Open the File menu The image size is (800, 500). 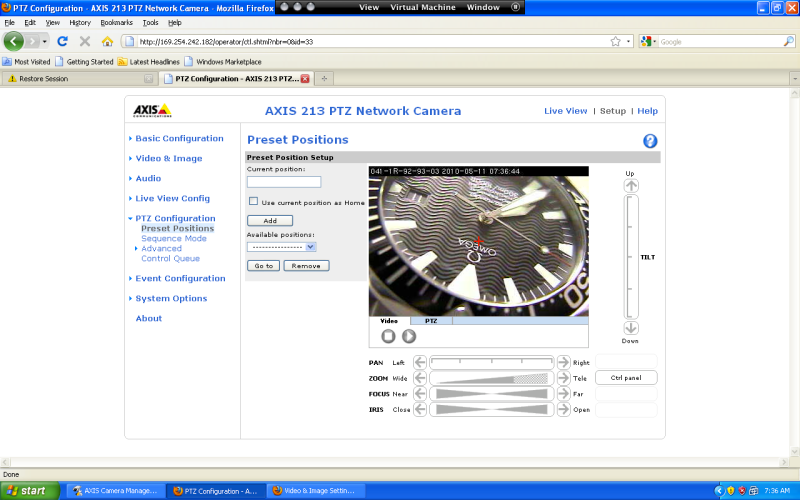9,22
